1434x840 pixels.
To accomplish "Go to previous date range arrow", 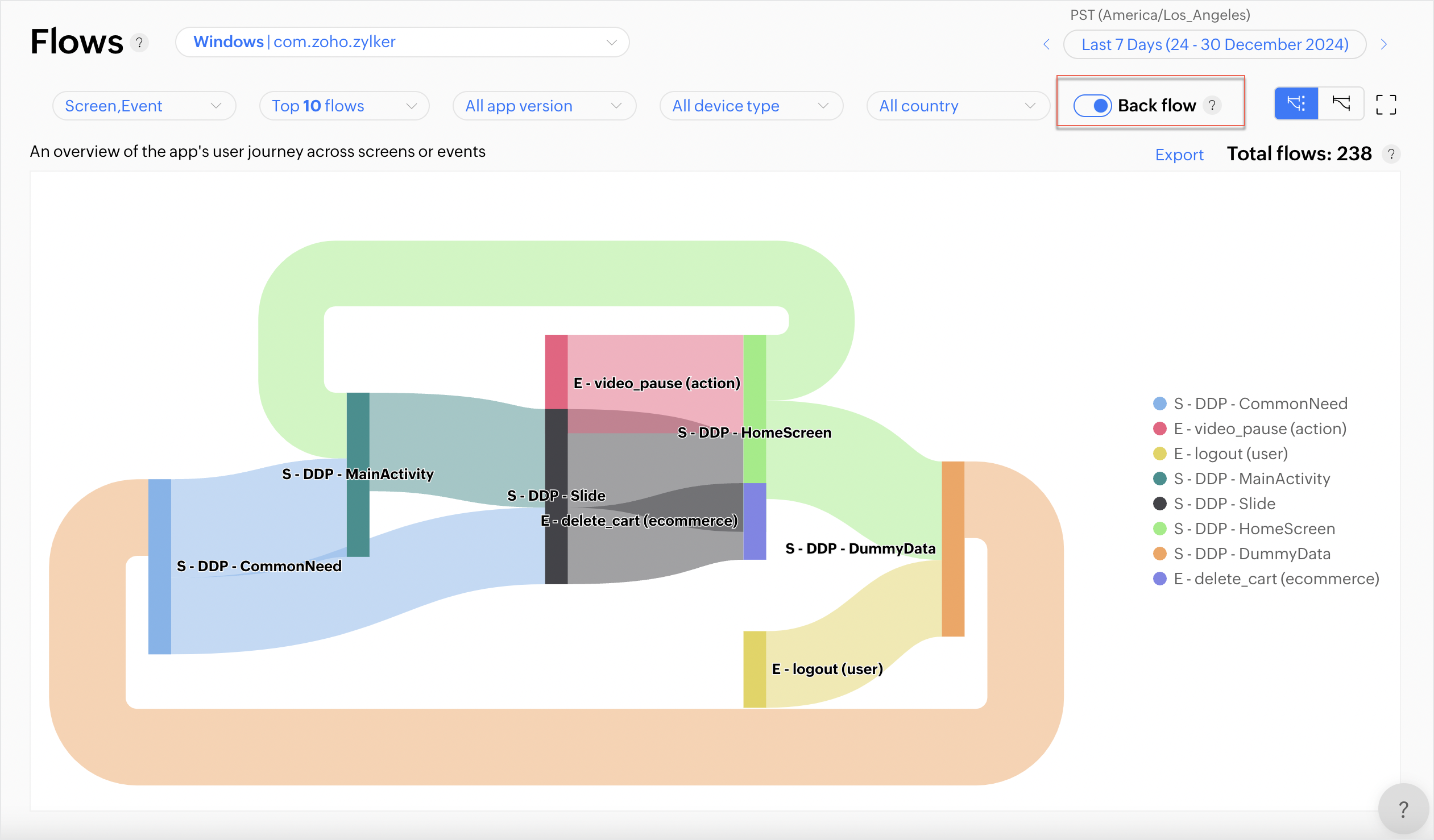I will 1046,44.
